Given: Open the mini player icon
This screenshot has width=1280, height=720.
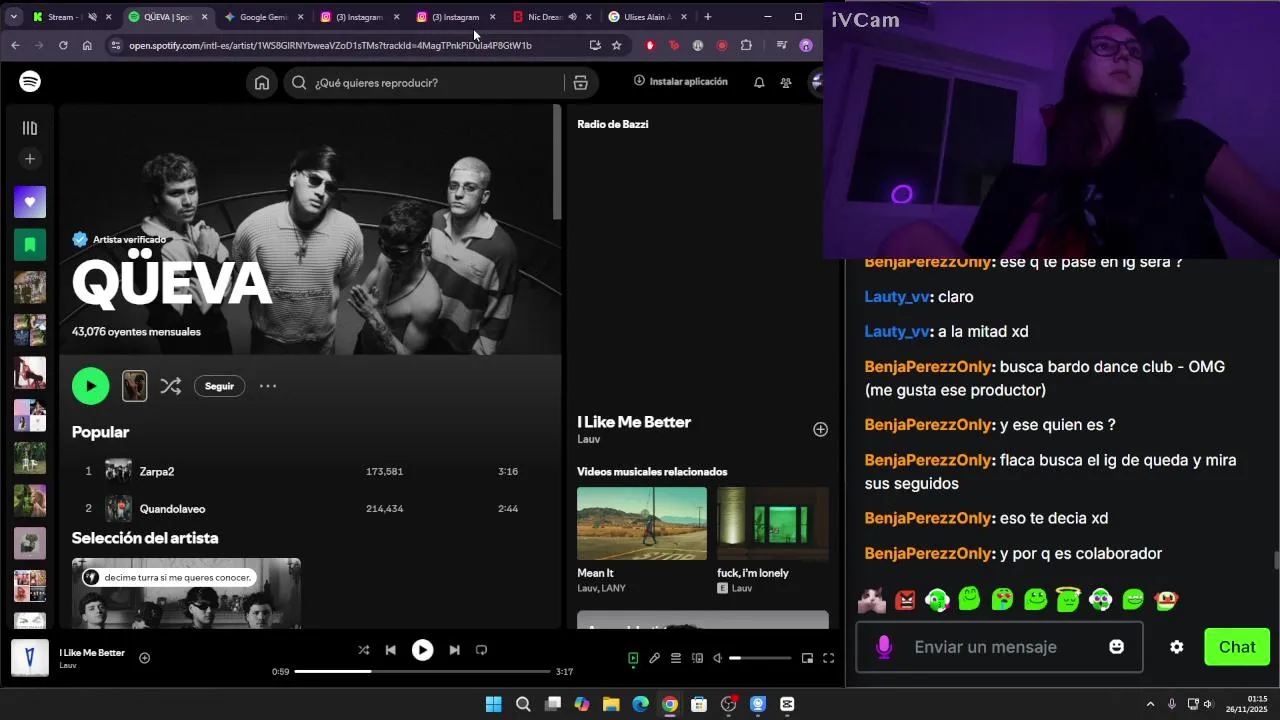Looking at the screenshot, I should pyautogui.click(x=807, y=658).
